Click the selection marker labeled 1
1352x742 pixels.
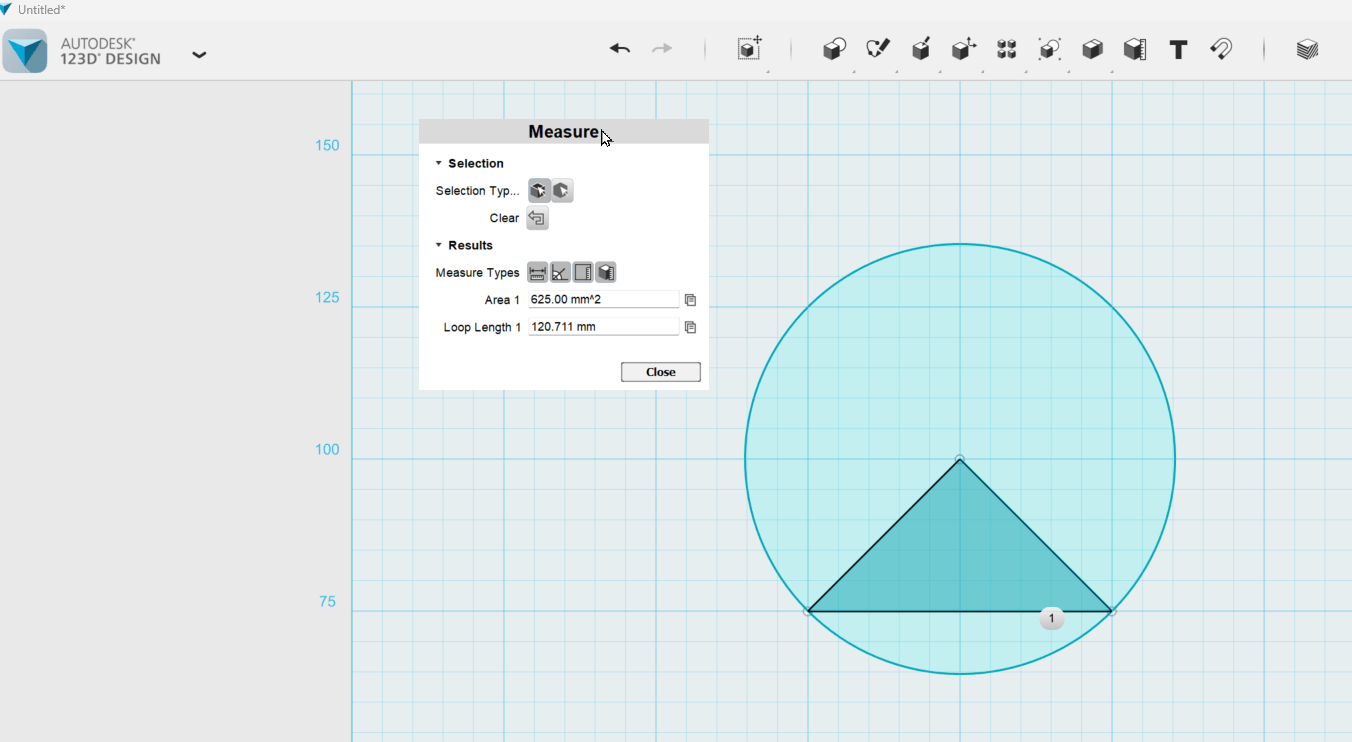pos(1051,619)
